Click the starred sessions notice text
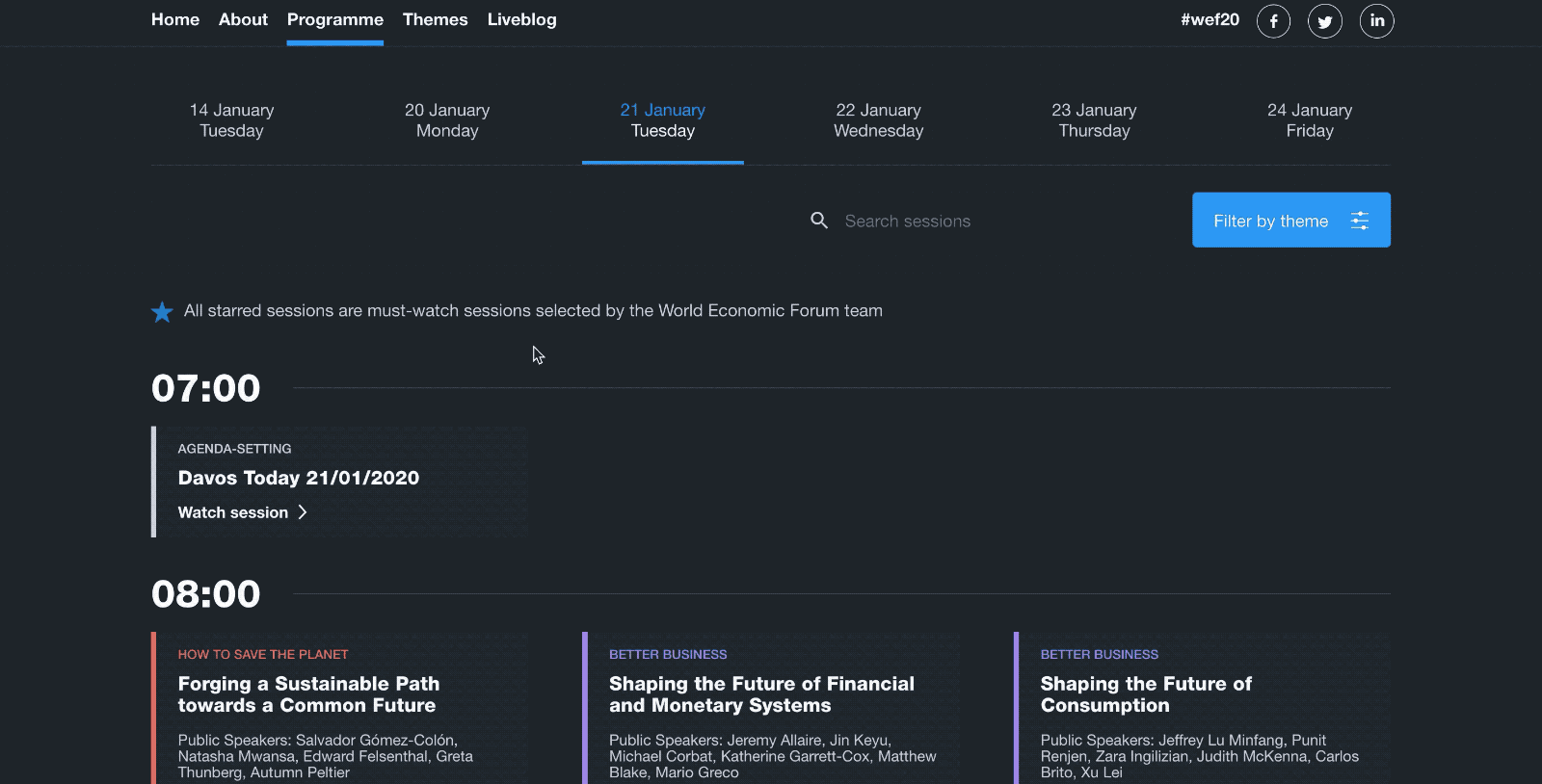The height and width of the screenshot is (784, 1542). pos(533,310)
